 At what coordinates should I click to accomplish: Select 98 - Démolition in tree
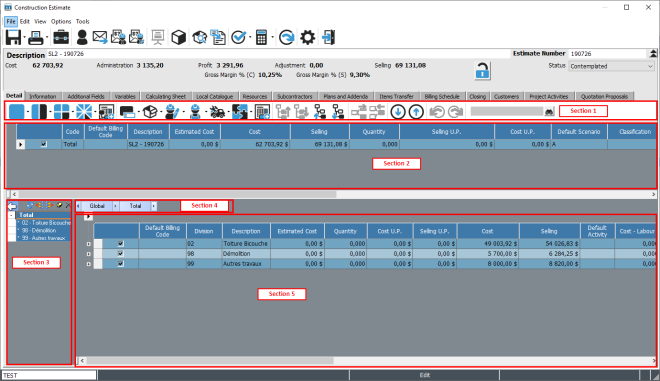(39, 230)
